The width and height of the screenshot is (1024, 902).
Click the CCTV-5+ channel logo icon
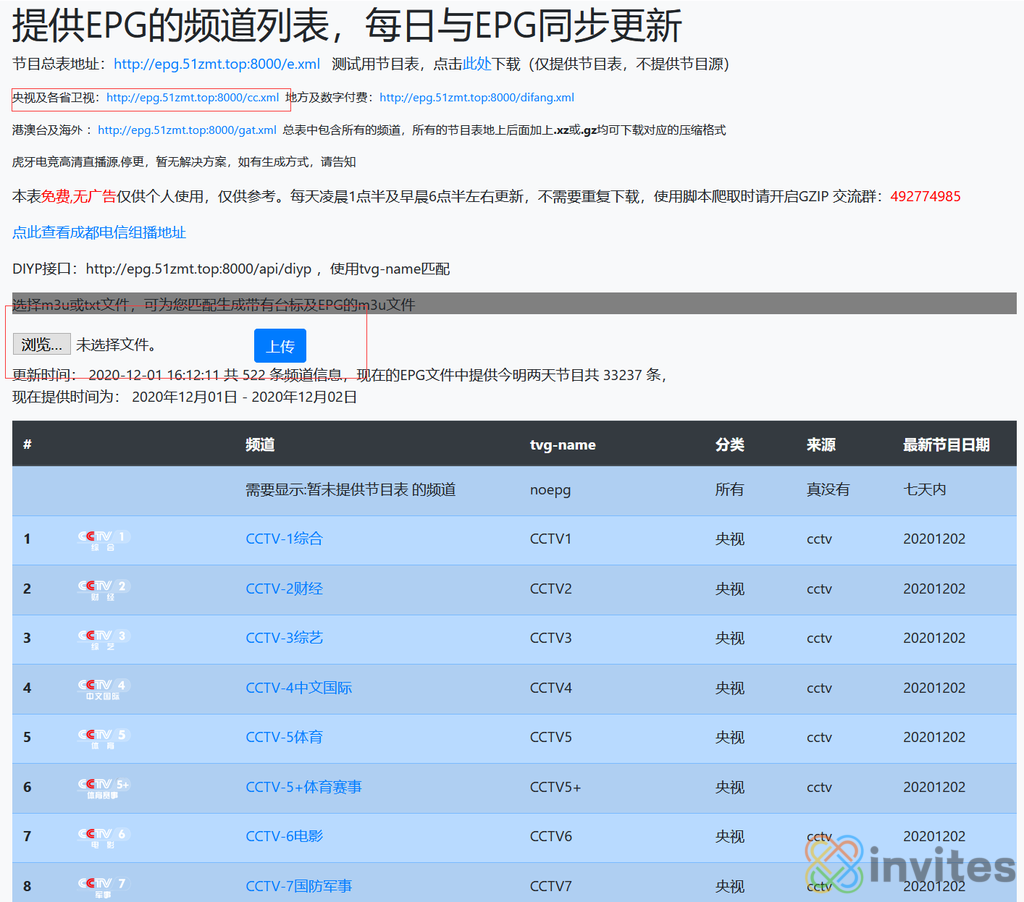click(104, 788)
